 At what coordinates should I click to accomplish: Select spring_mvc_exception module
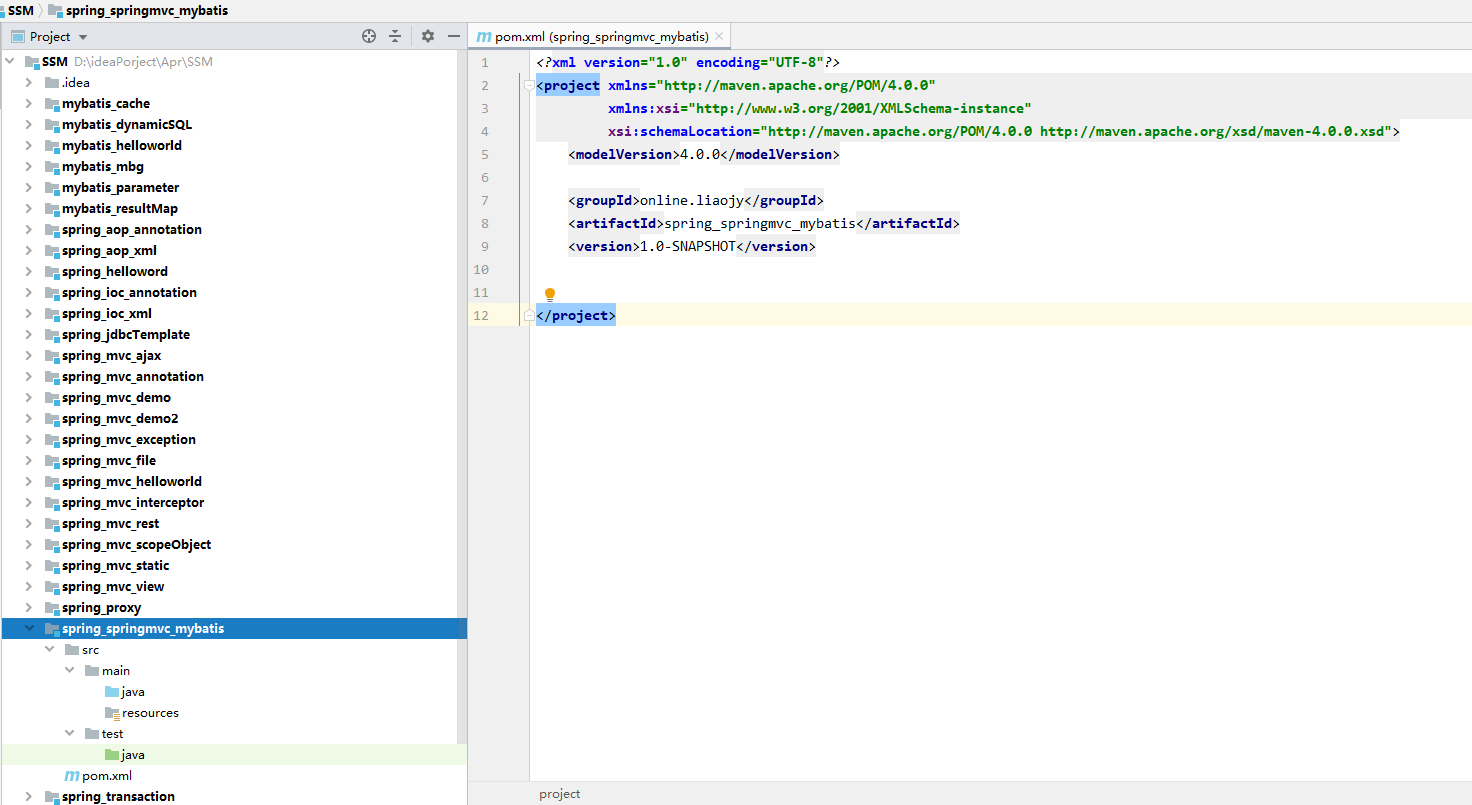[129, 440]
